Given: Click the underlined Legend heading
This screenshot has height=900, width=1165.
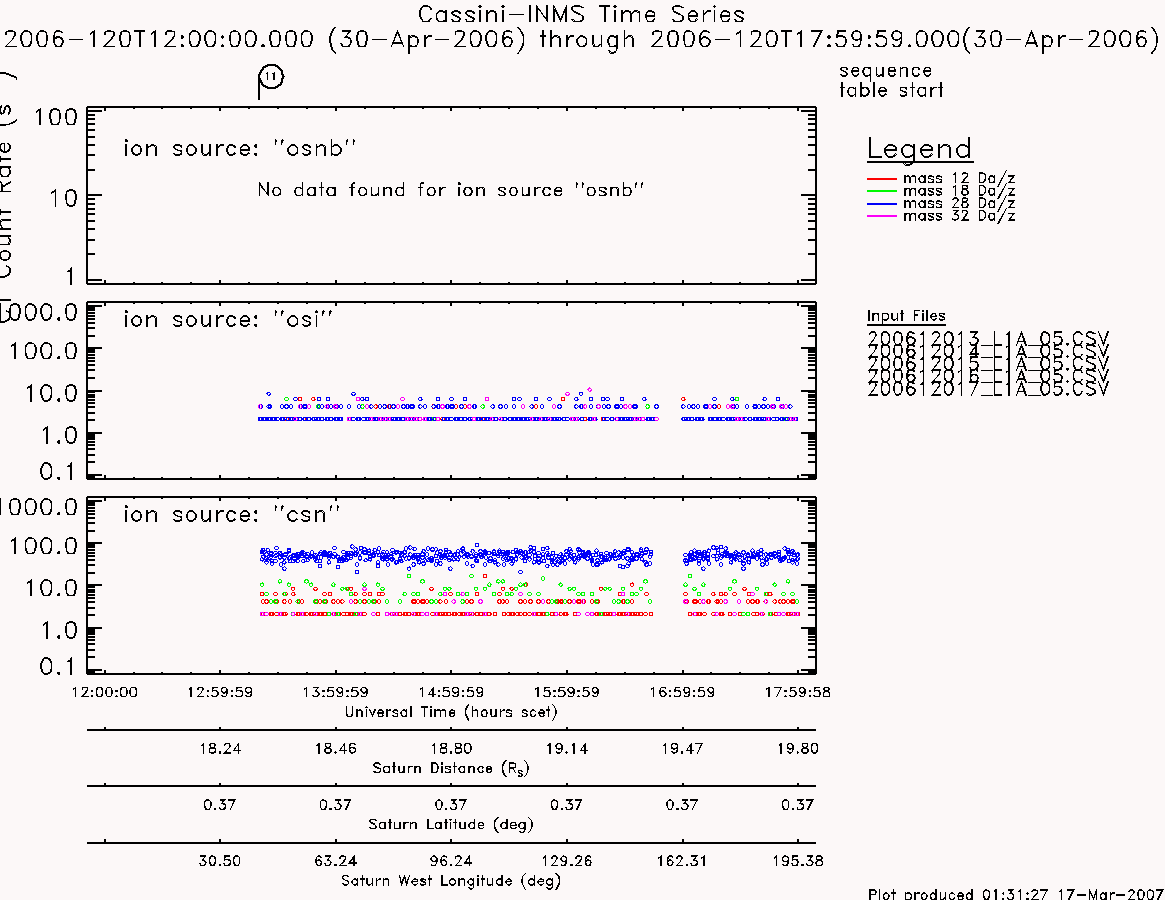Looking at the screenshot, I should point(919,149).
